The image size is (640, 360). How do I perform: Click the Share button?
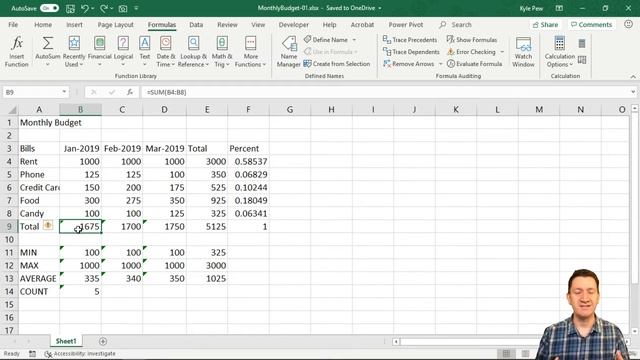pyautogui.click(x=545, y=24)
